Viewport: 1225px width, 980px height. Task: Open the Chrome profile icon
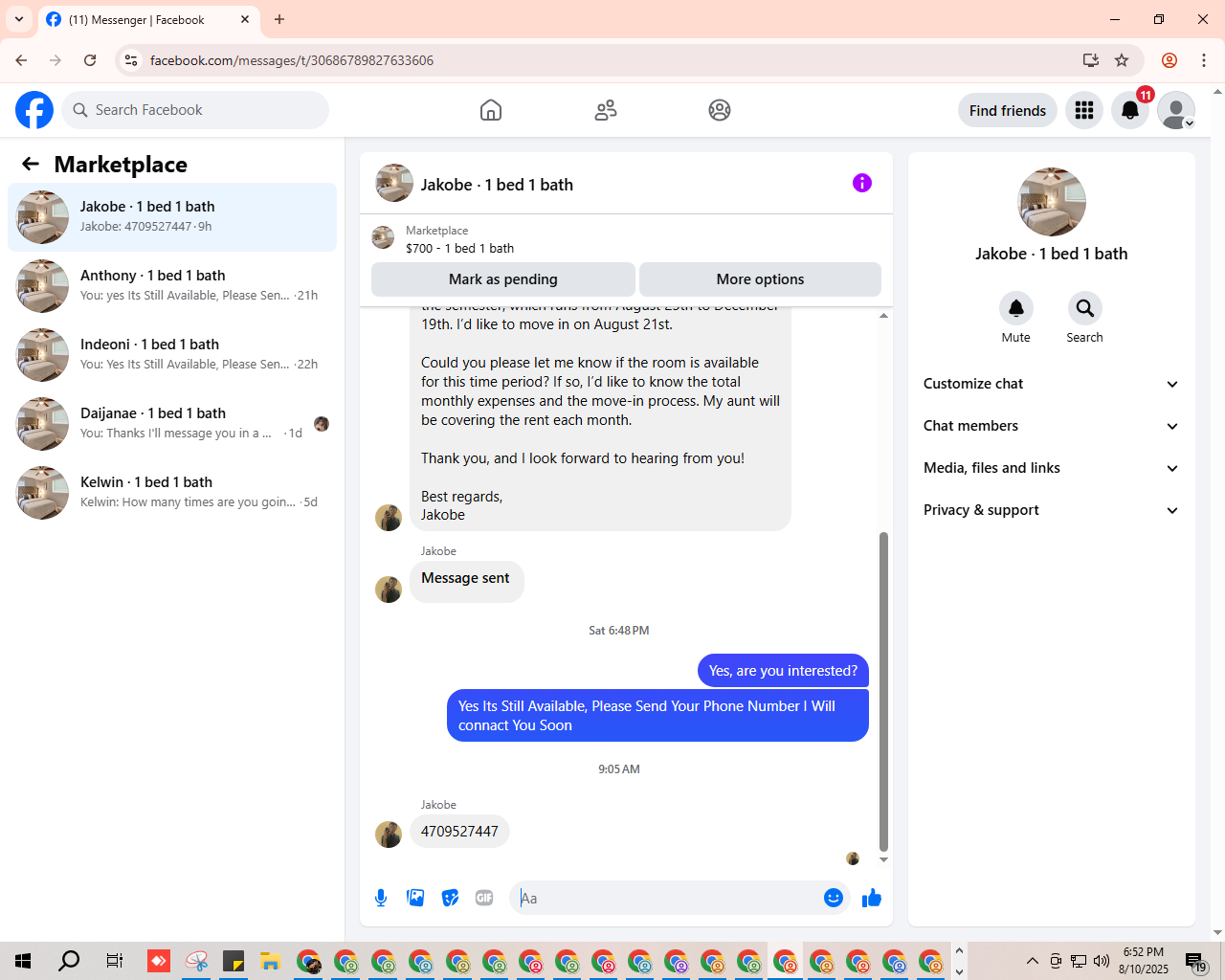click(x=1169, y=60)
